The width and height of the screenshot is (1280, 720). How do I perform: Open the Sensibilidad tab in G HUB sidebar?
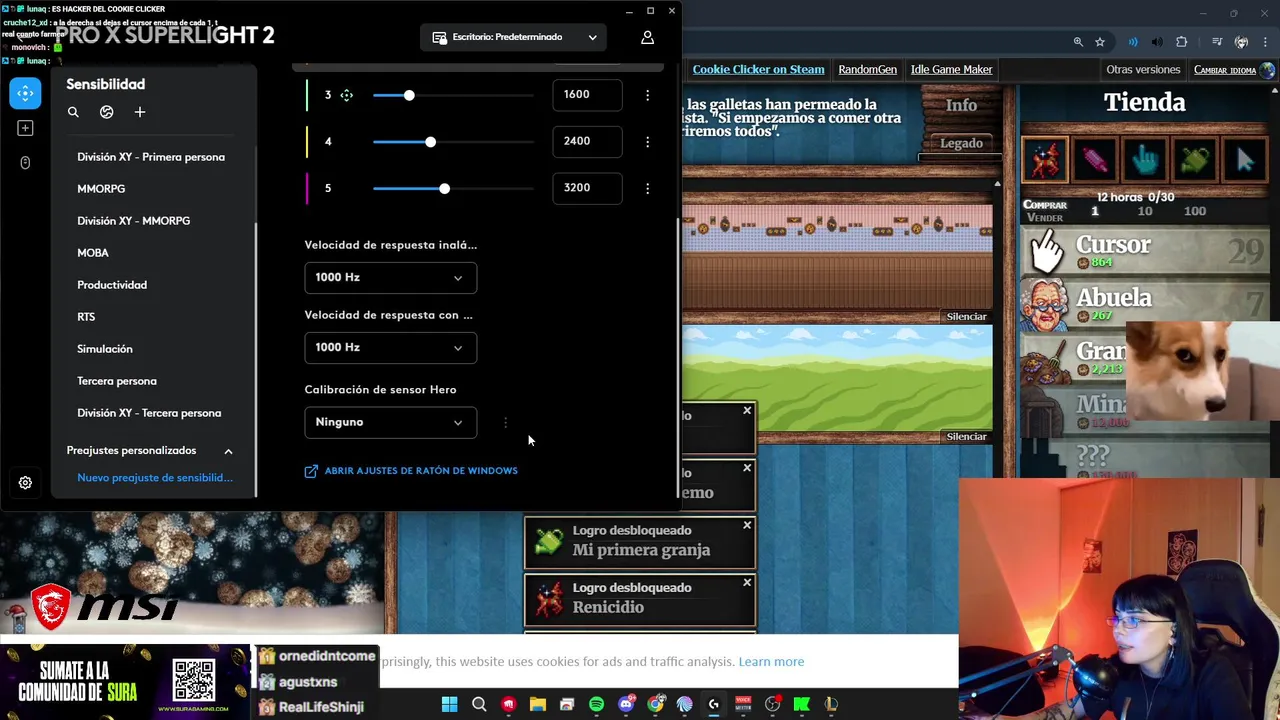coord(25,93)
